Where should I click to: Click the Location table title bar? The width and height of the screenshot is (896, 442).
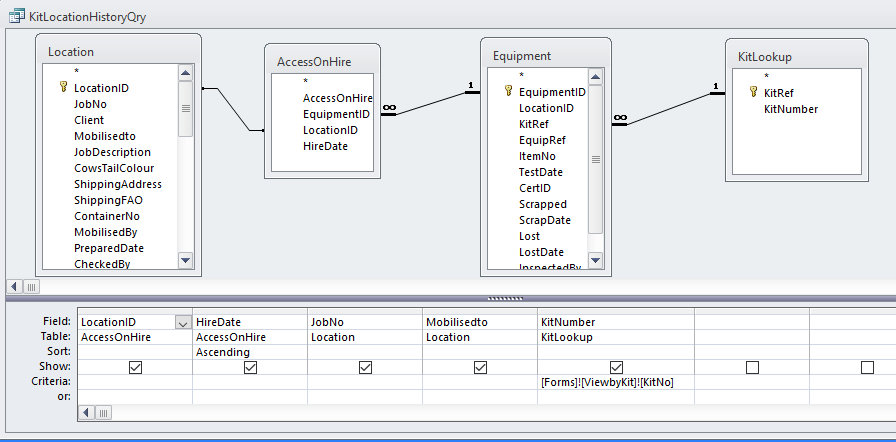coord(118,51)
